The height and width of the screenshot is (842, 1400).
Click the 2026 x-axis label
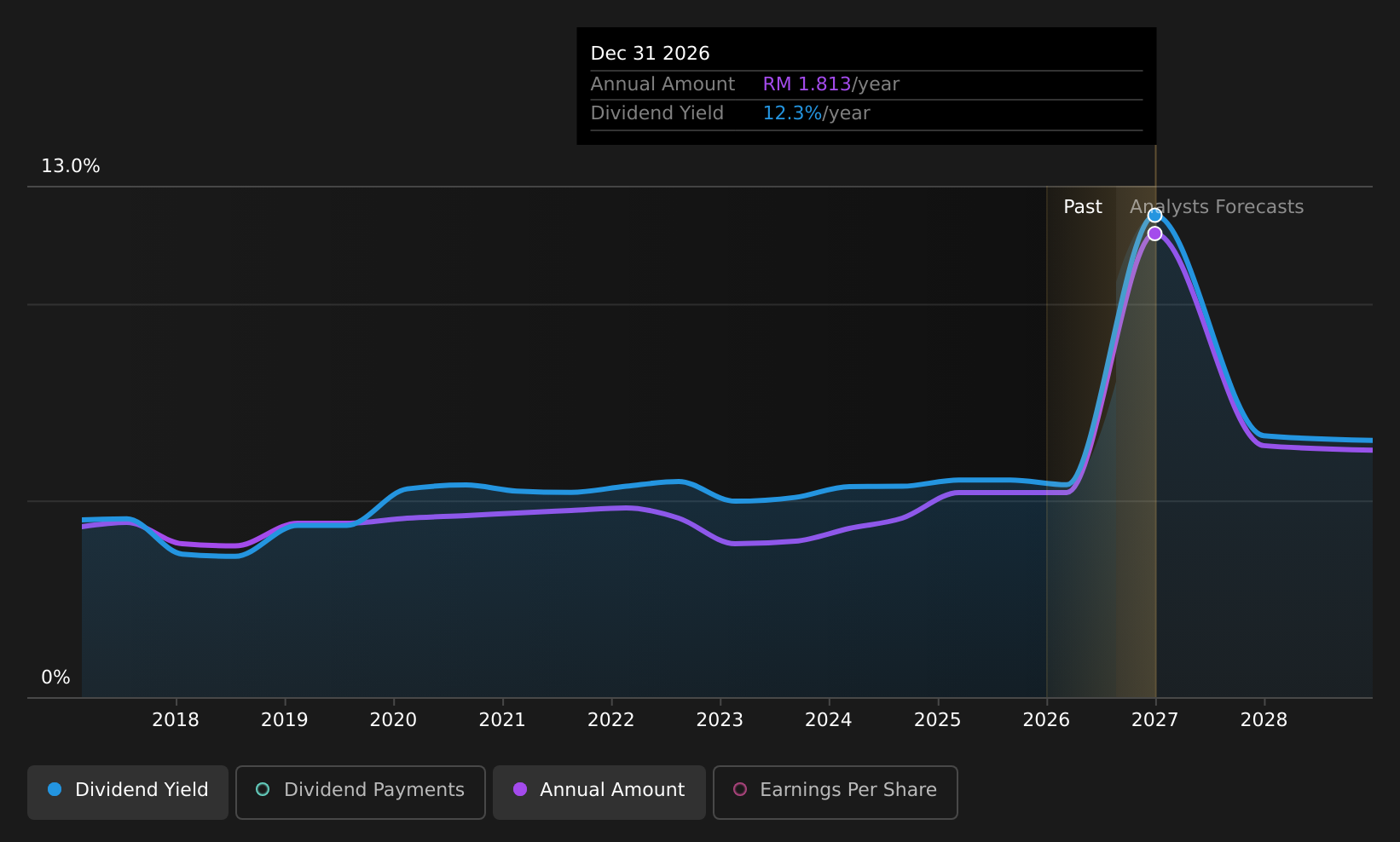[x=1046, y=720]
